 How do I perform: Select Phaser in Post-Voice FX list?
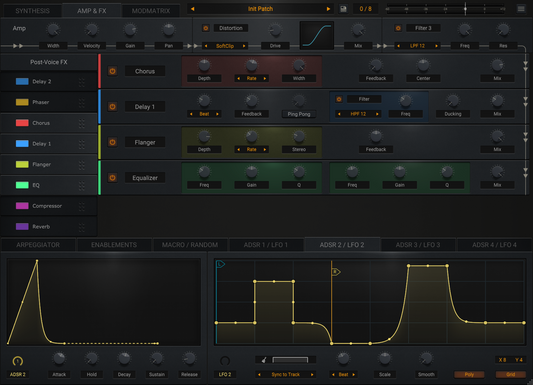pyautogui.click(x=49, y=103)
